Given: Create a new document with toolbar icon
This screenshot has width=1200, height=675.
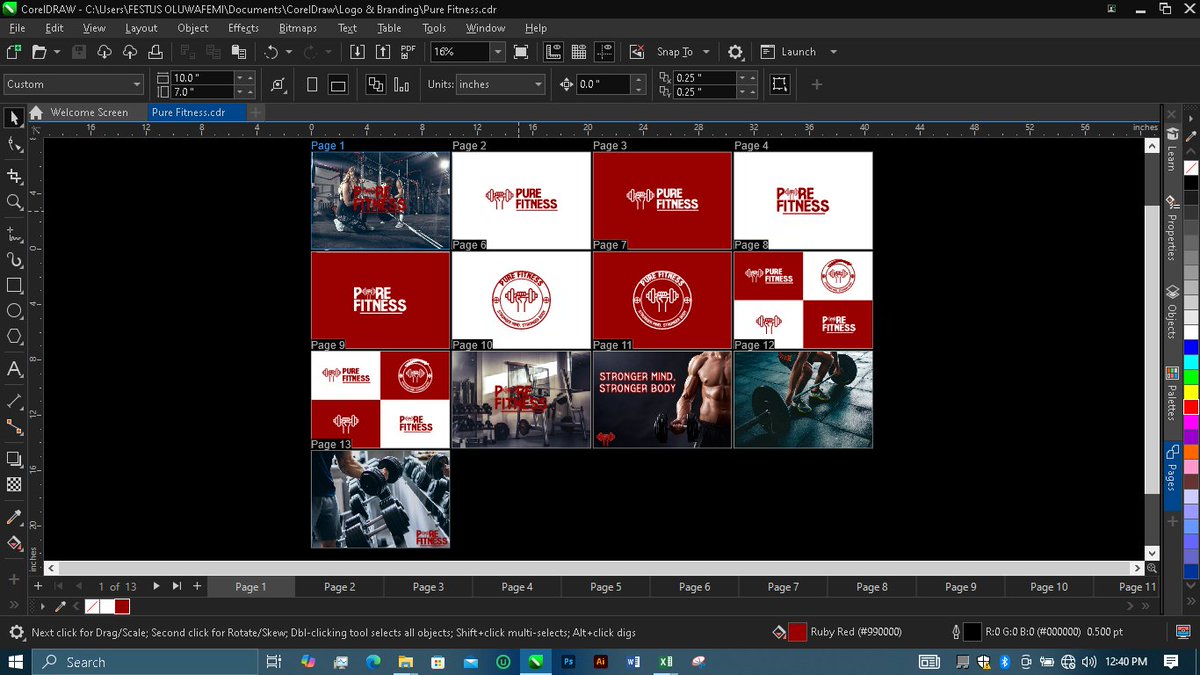Looking at the screenshot, I should coord(13,52).
